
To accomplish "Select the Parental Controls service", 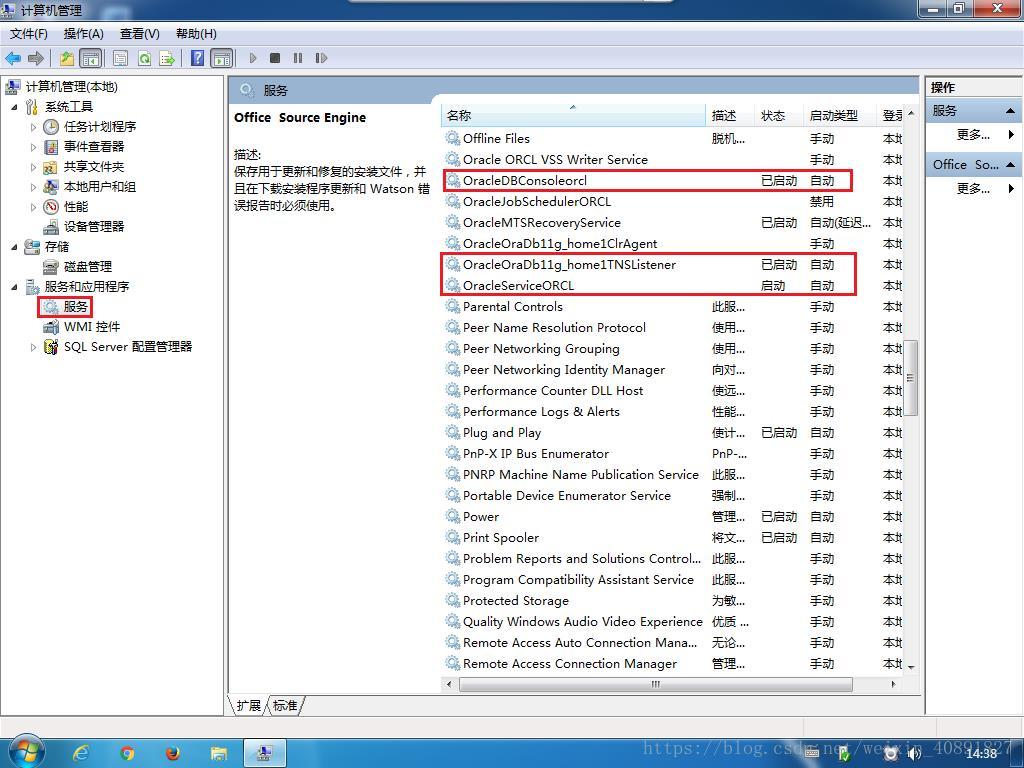I will coord(673,306).
